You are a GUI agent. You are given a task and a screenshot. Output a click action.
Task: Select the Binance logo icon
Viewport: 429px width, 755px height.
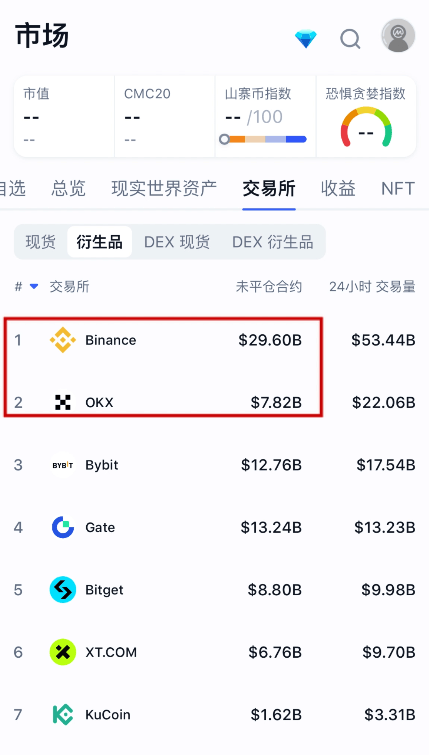[63, 340]
